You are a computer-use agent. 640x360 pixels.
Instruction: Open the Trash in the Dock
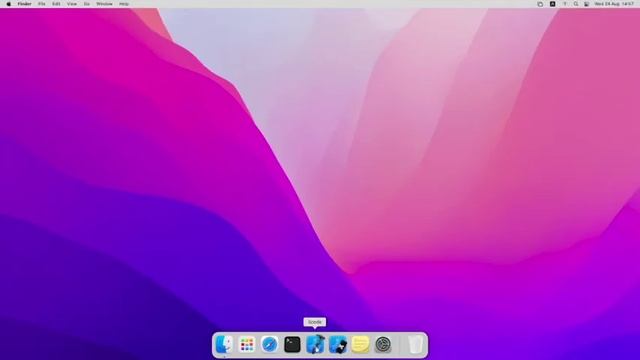coord(416,344)
